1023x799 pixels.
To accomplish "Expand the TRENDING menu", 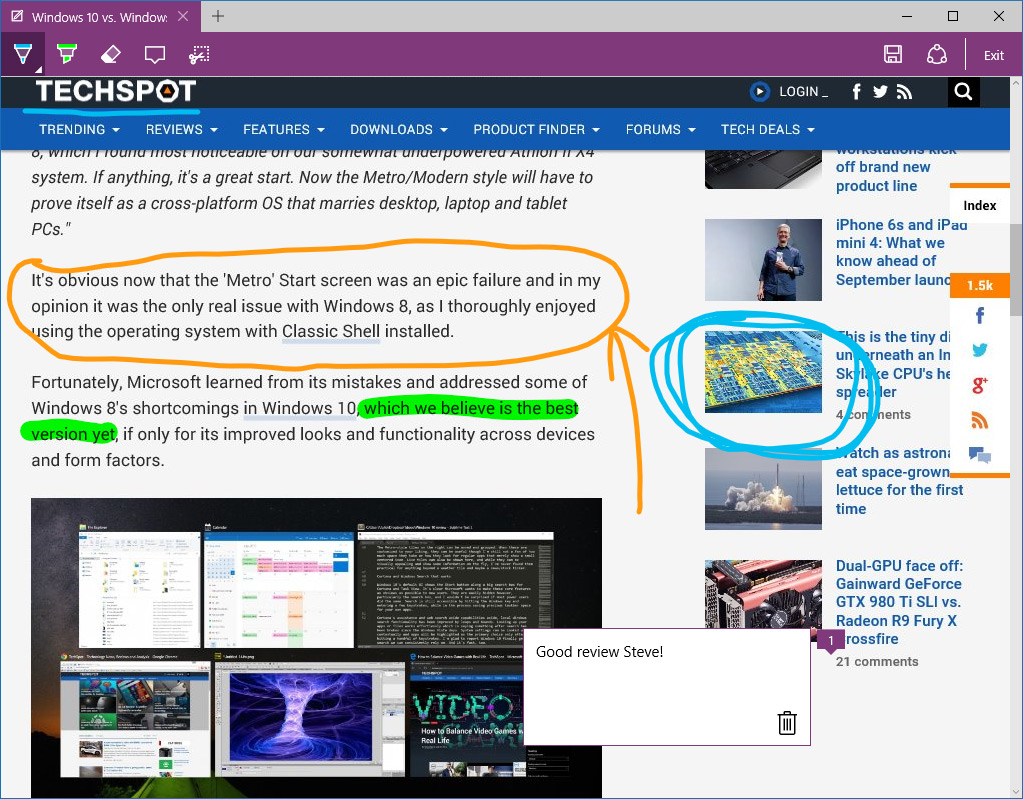I will coord(80,129).
